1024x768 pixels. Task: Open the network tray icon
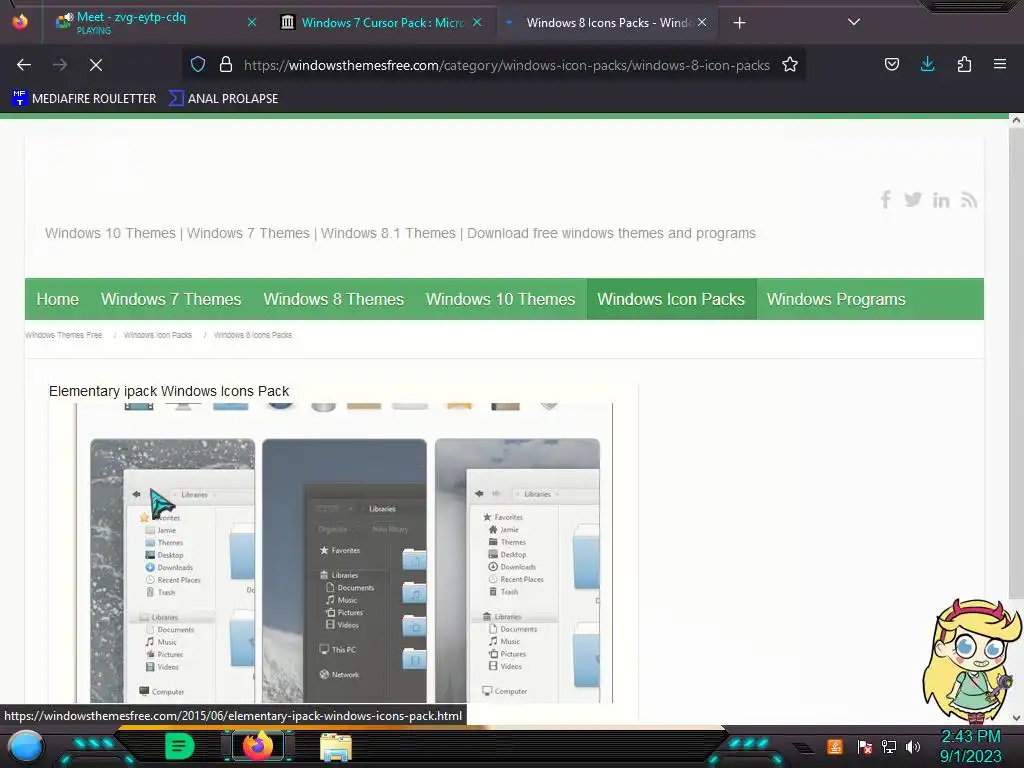pos(889,746)
